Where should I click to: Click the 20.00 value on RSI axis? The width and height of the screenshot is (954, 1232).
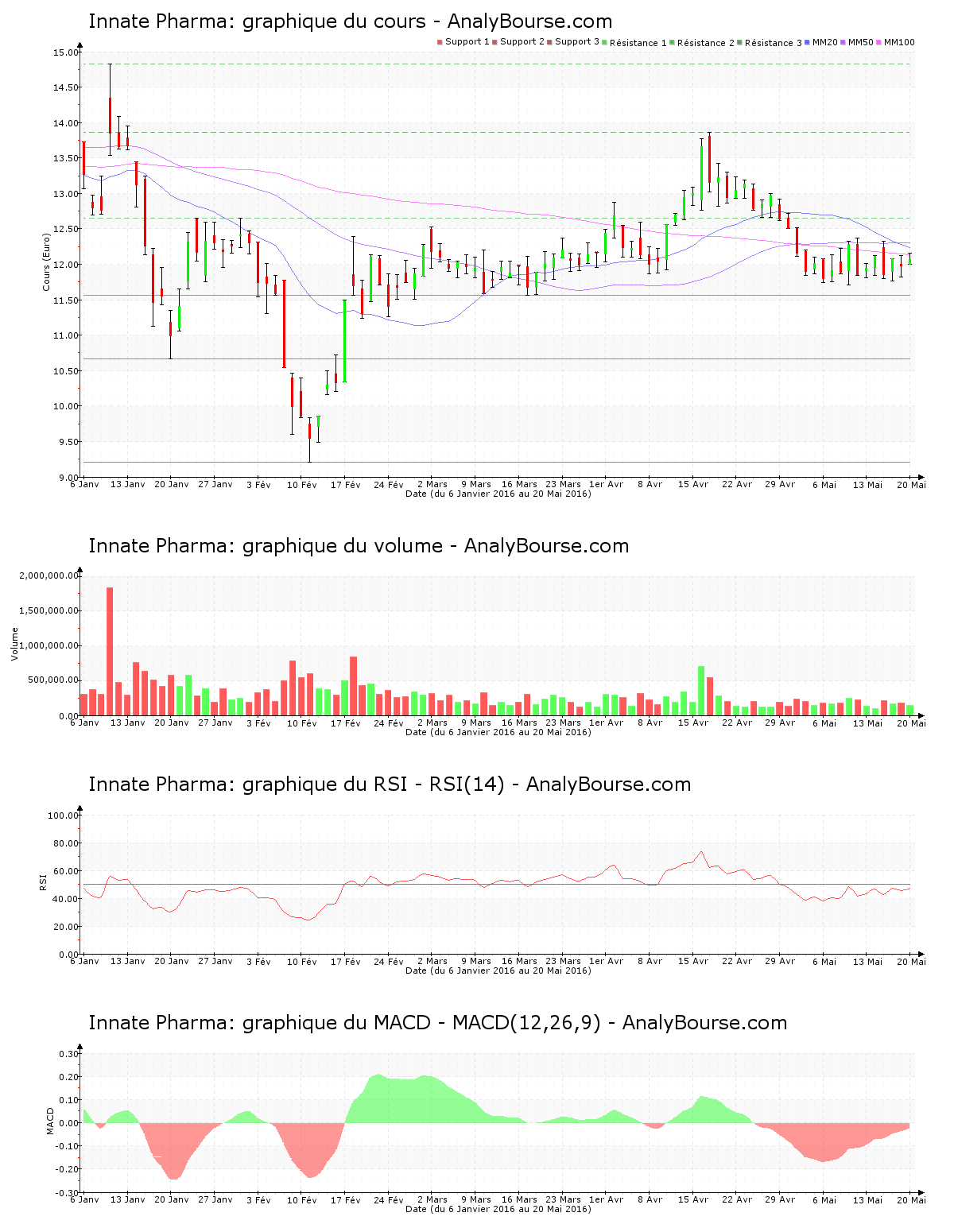[66, 927]
